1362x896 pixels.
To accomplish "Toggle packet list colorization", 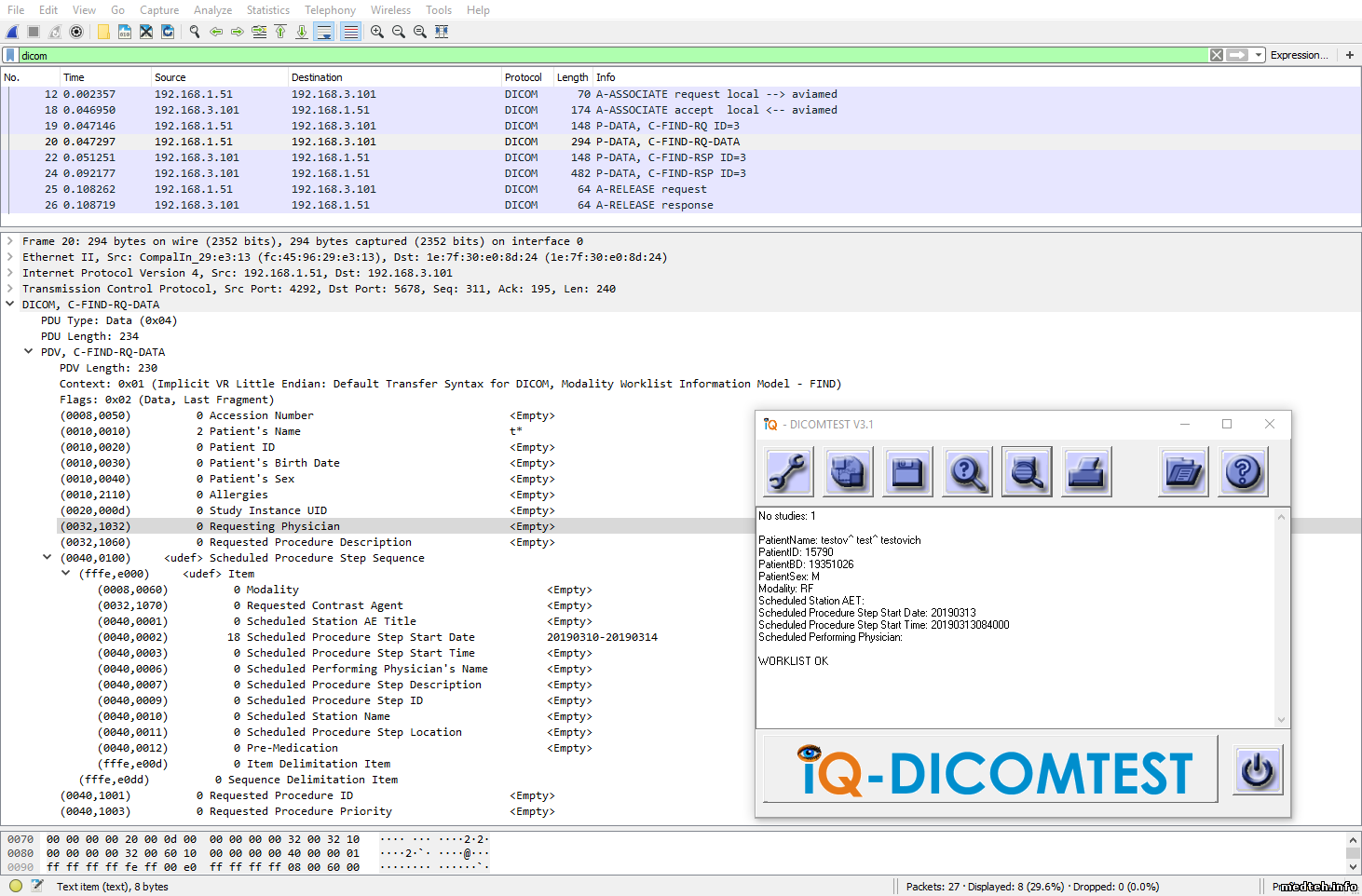I will pyautogui.click(x=350, y=32).
